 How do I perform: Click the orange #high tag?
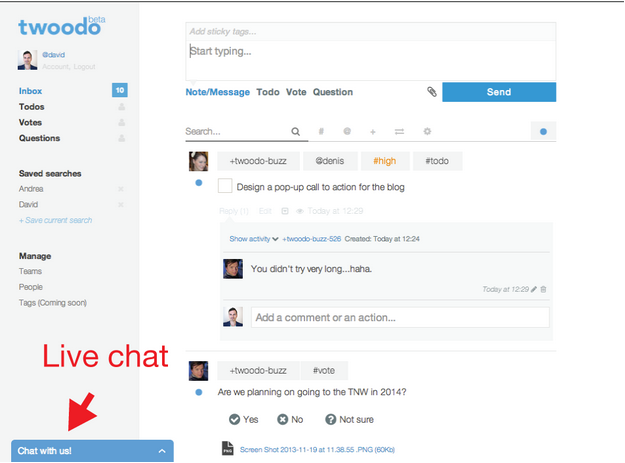click(377, 160)
